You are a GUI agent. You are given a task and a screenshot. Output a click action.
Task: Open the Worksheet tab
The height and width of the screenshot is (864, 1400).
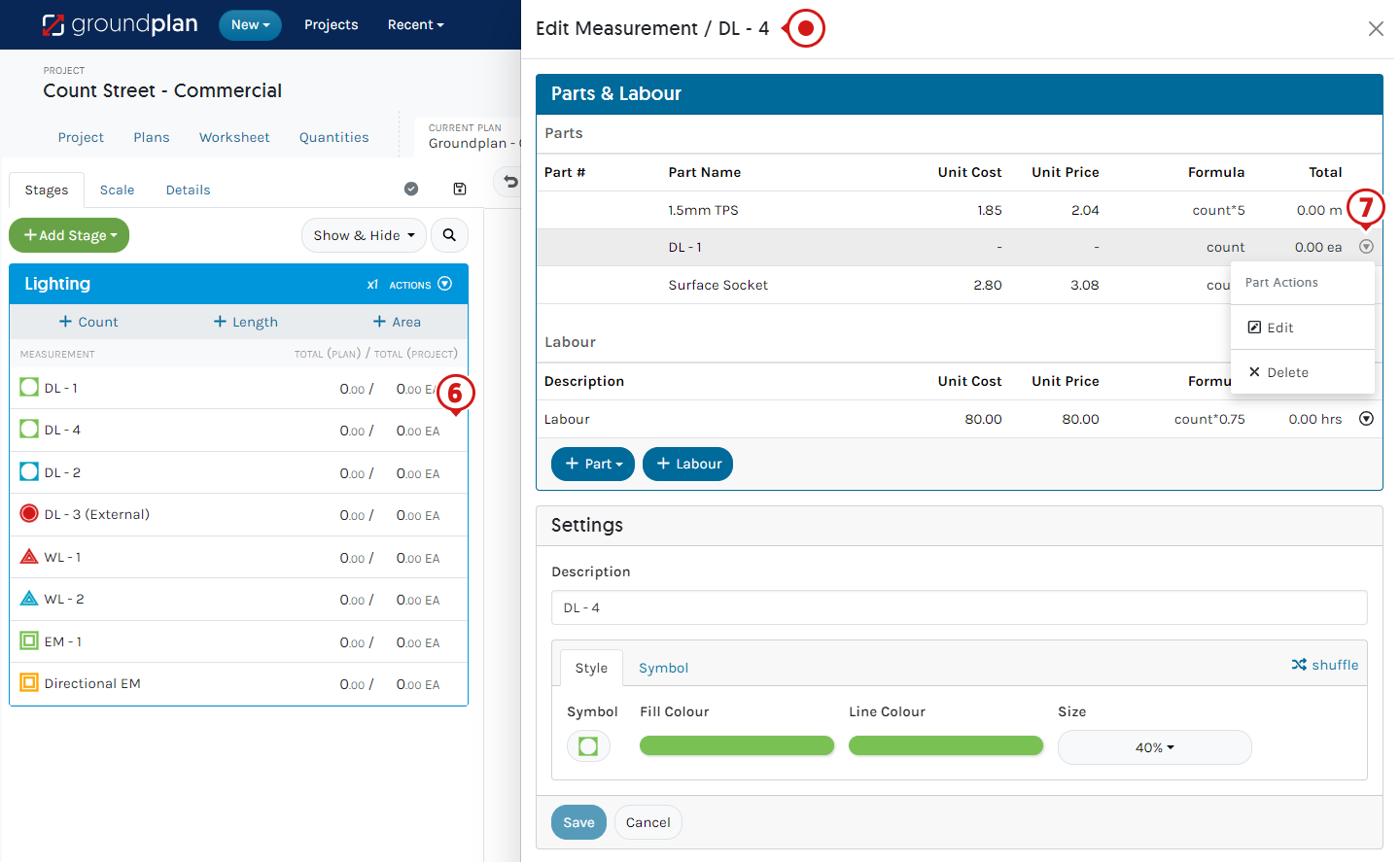[234, 137]
